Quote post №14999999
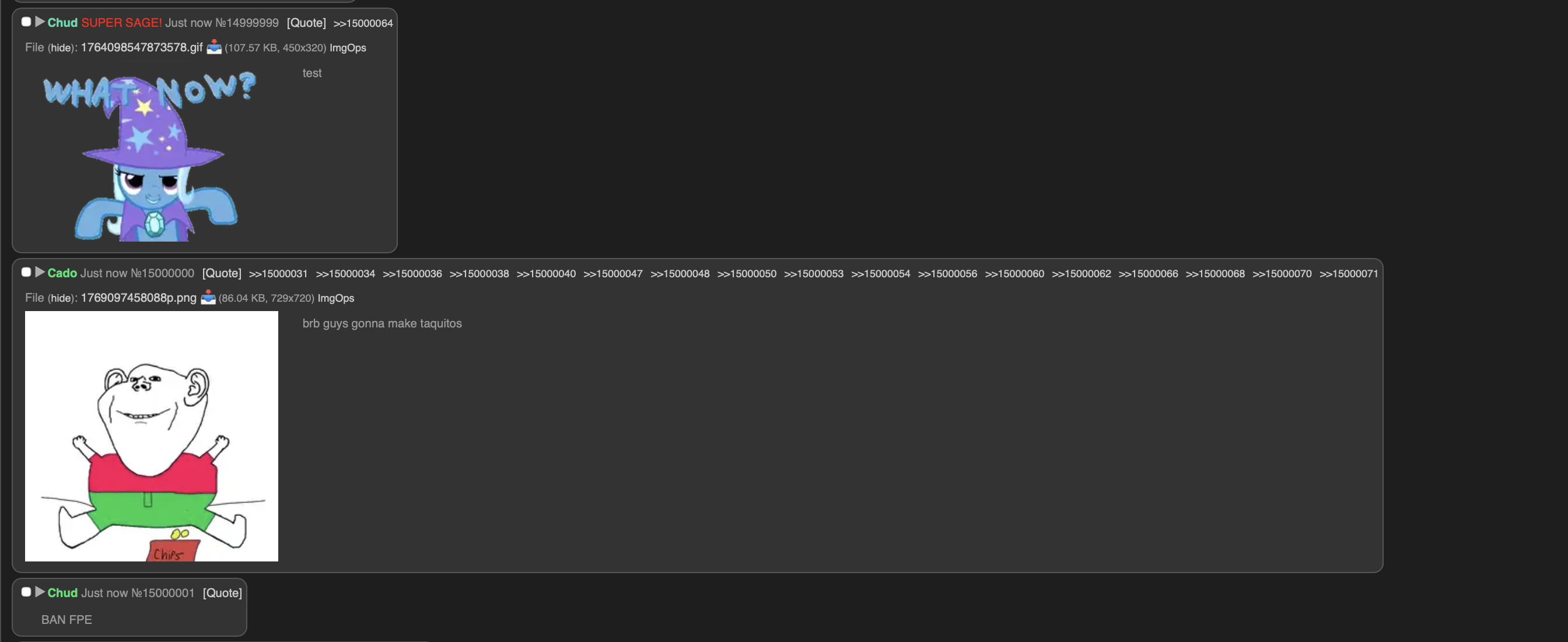Viewport: 1568px width, 642px height. coord(306,23)
